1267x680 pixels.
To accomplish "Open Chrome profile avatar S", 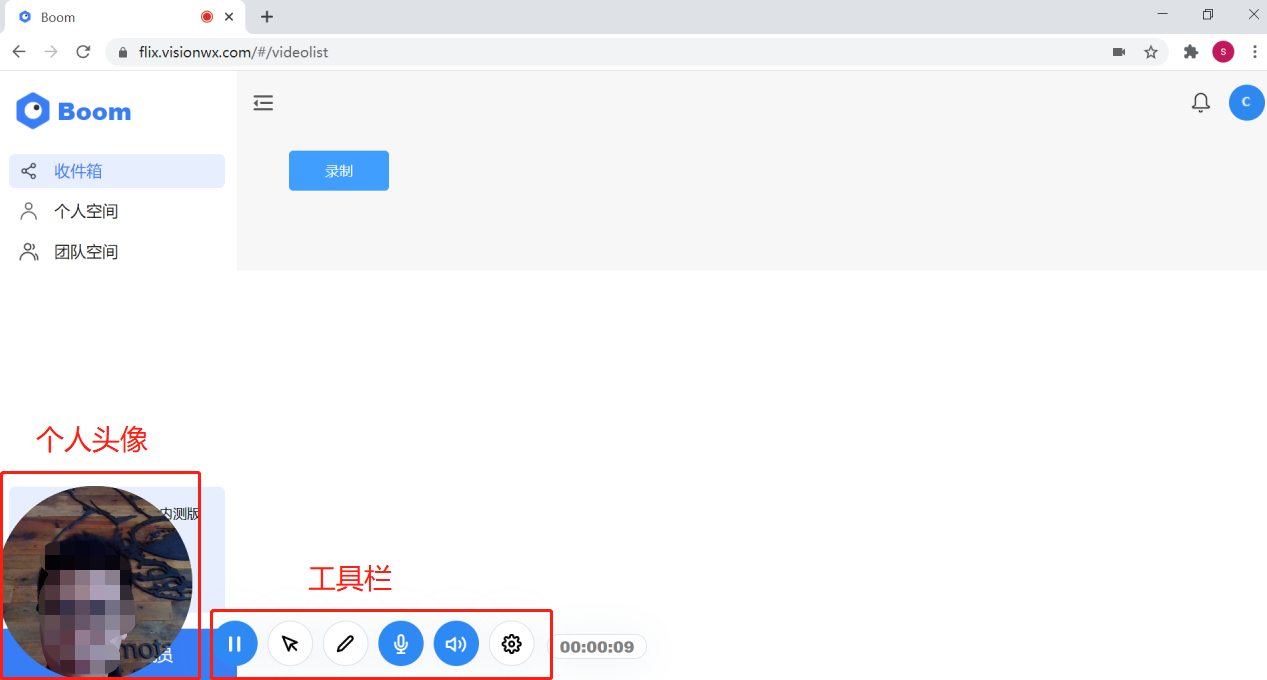I will click(x=1223, y=52).
